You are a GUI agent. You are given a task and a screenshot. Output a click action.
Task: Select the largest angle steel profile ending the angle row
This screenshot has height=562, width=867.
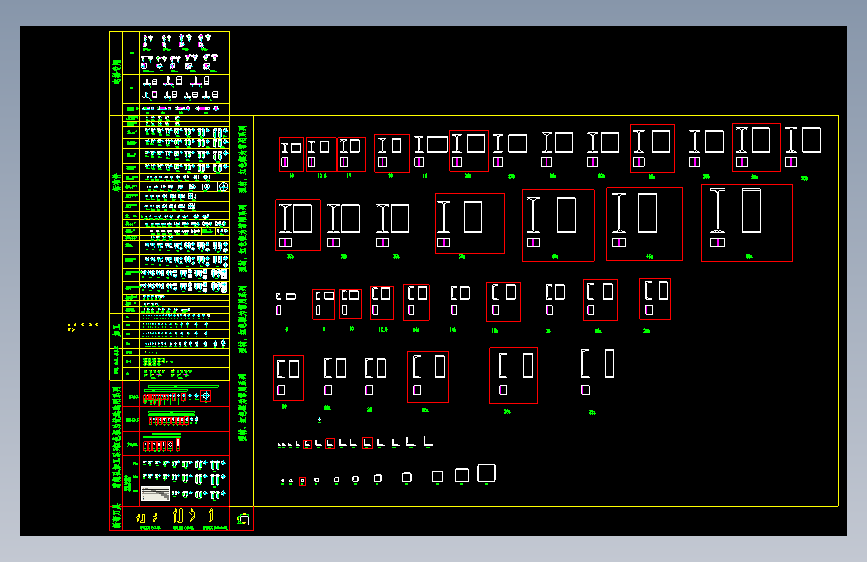[x=428, y=441]
